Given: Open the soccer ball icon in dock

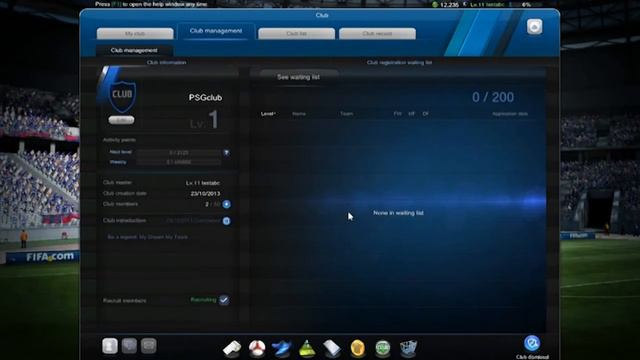Looking at the screenshot, I should tap(257, 349).
